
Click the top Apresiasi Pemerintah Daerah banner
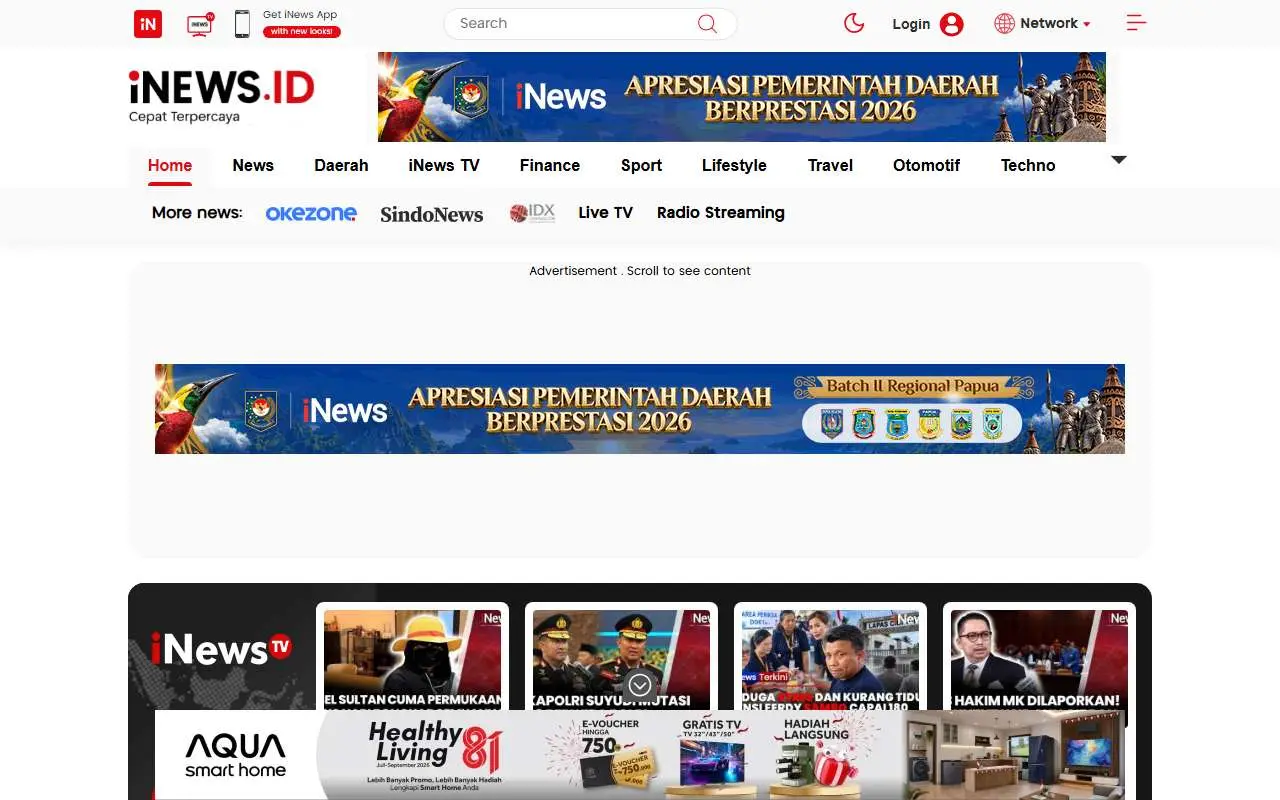coord(742,97)
